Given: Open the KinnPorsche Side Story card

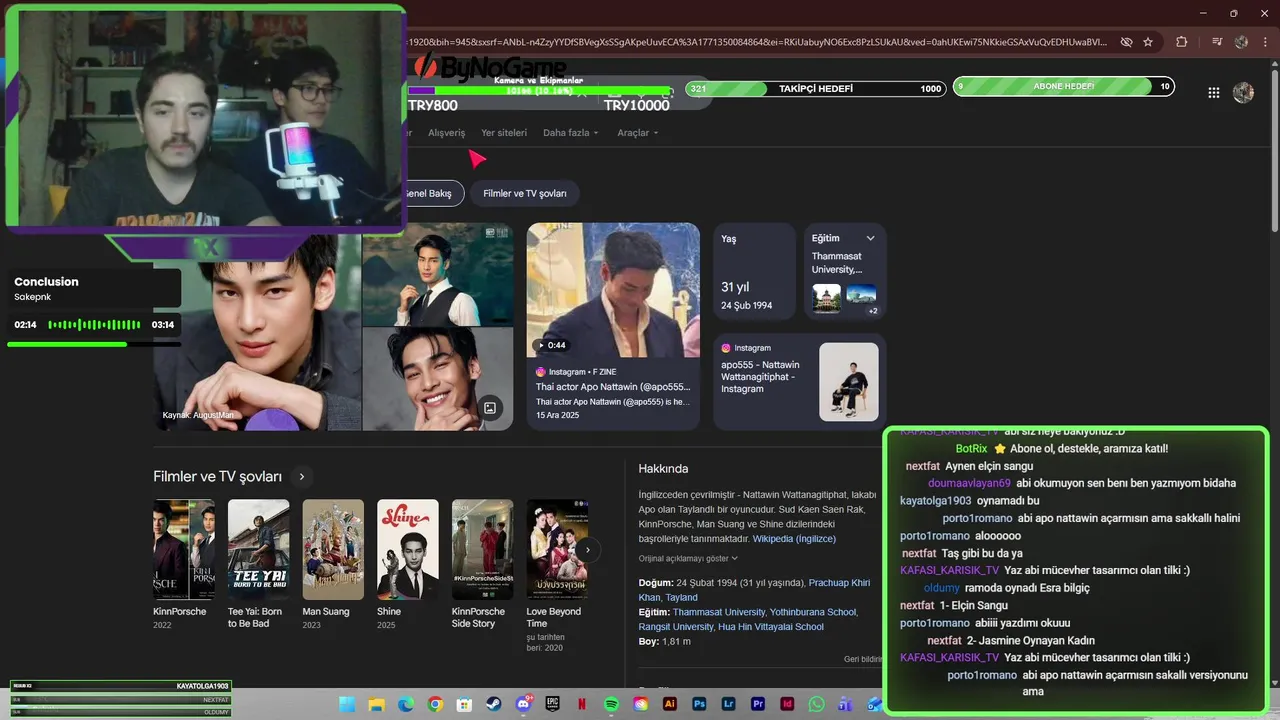Looking at the screenshot, I should tap(482, 565).
